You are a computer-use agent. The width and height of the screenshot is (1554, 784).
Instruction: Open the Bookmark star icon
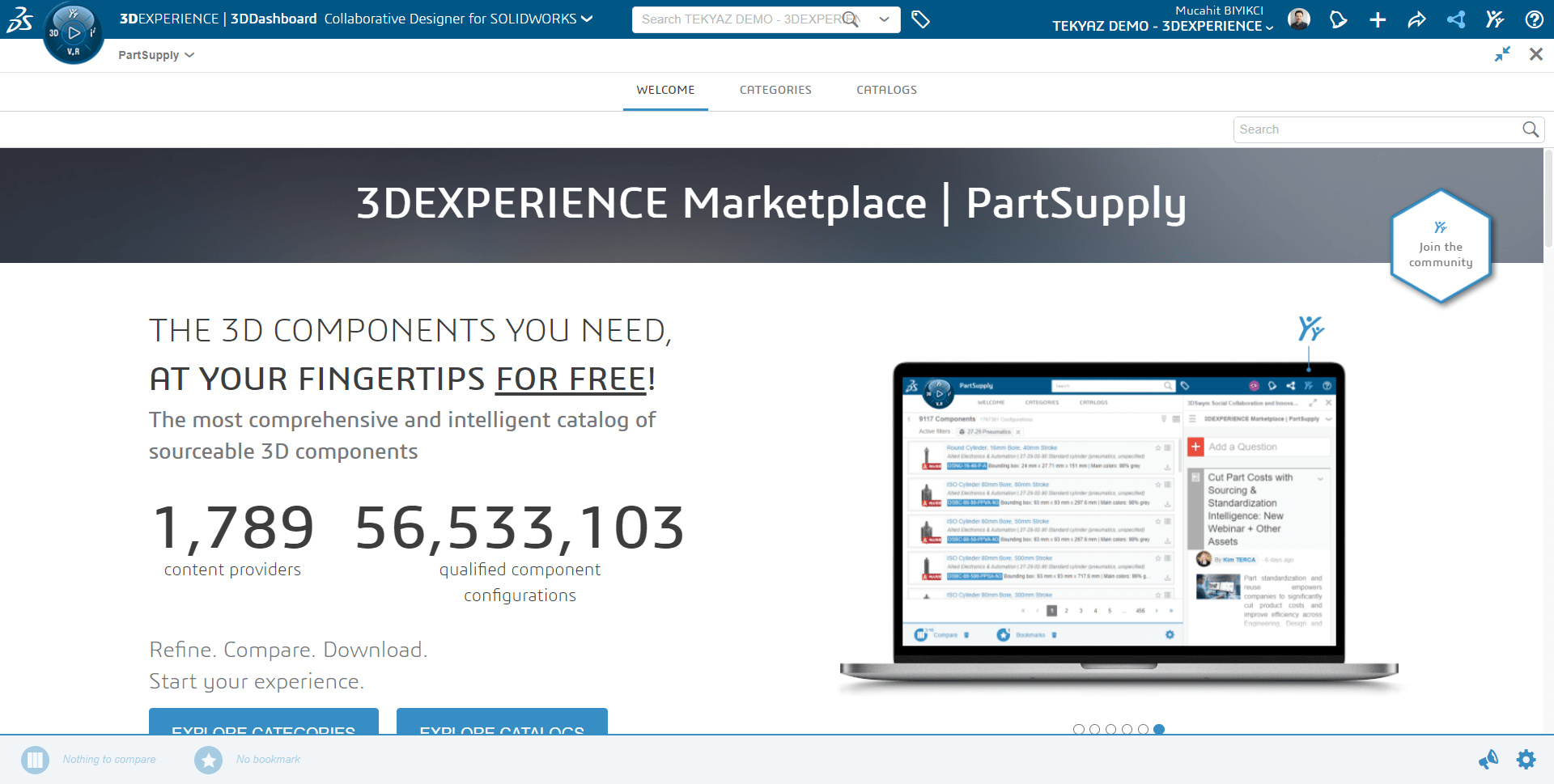[209, 760]
